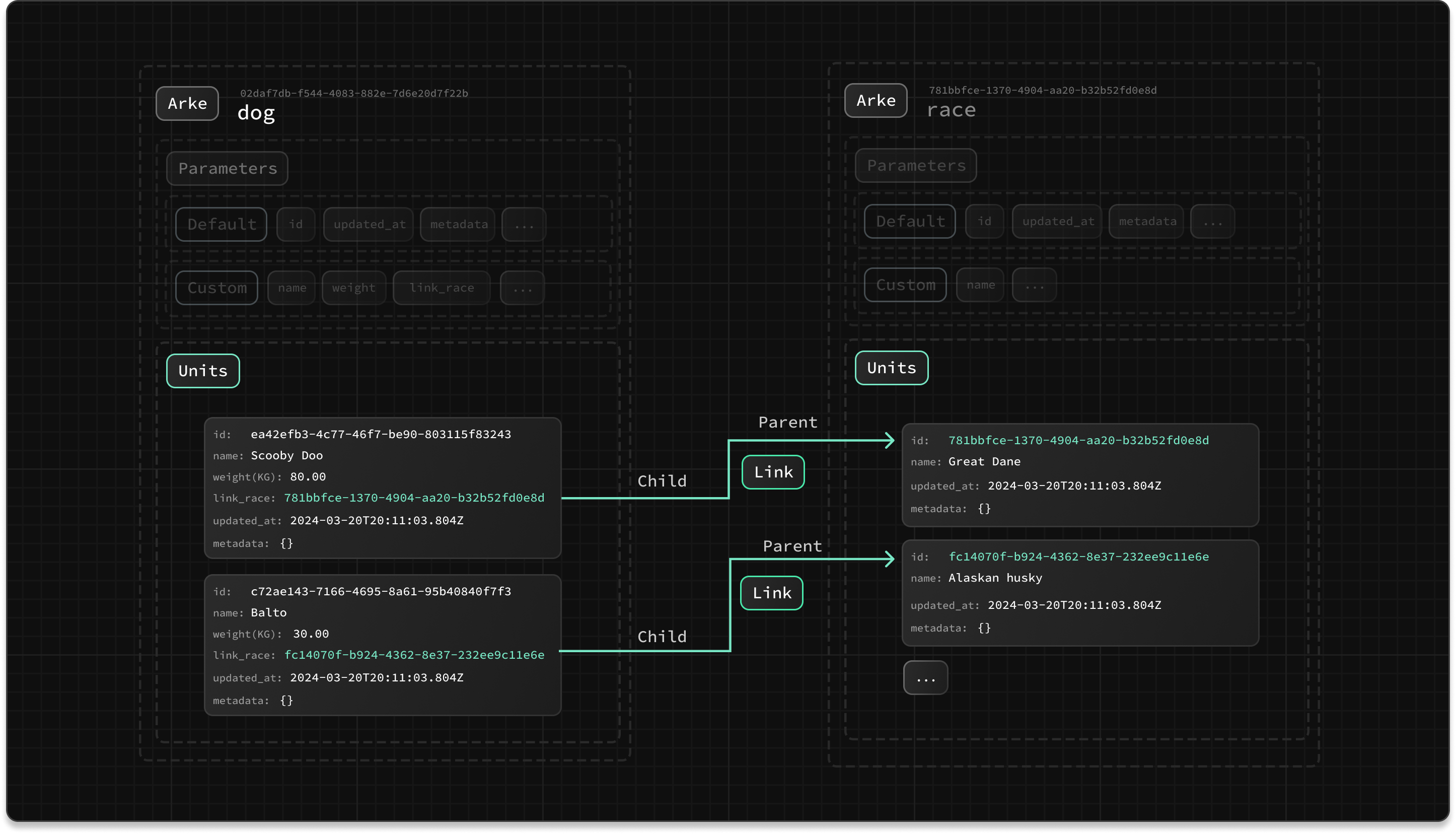
Task: Click the race Parameters label
Action: point(915,166)
